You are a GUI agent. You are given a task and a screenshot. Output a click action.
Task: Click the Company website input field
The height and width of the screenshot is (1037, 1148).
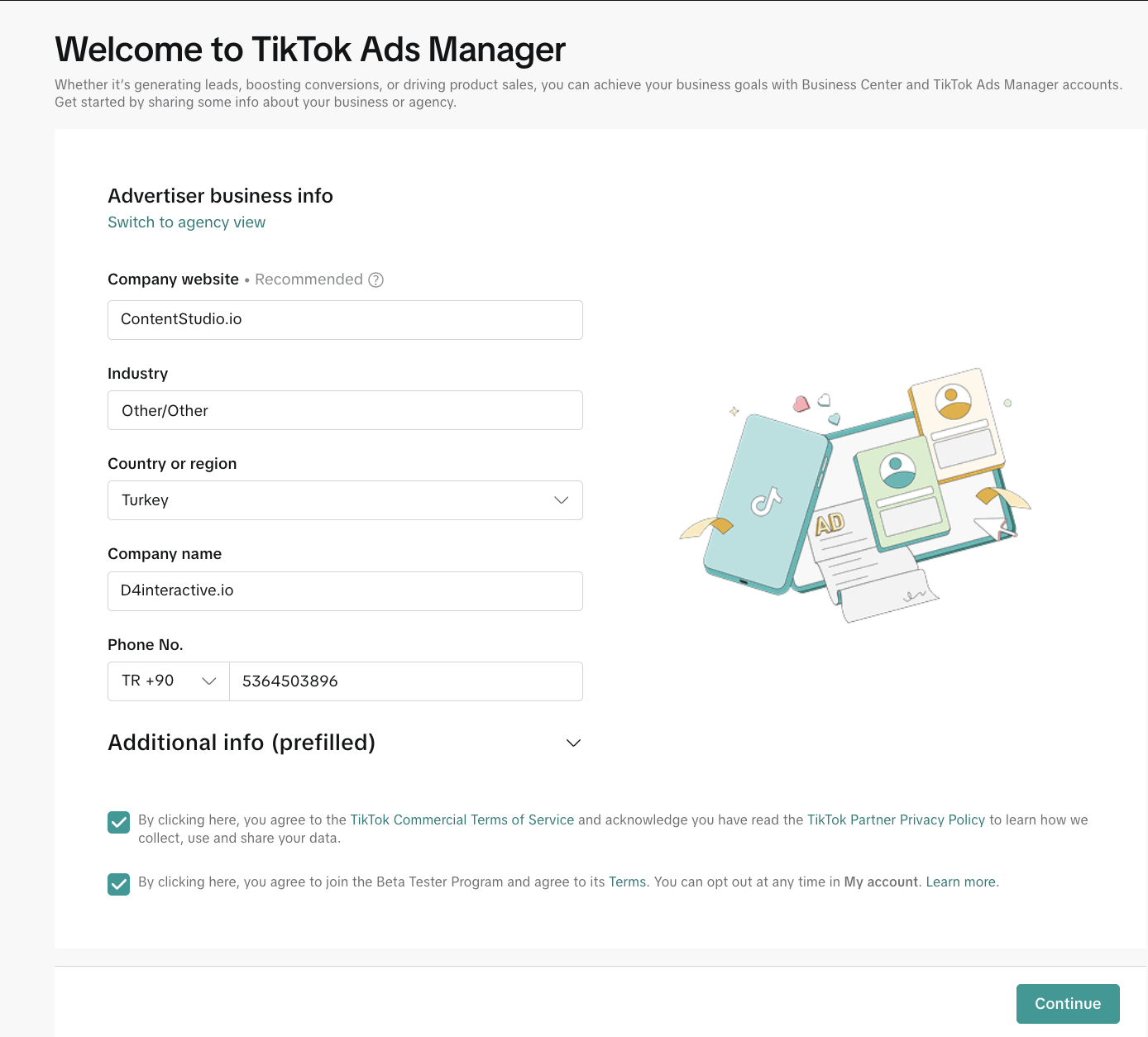click(345, 320)
